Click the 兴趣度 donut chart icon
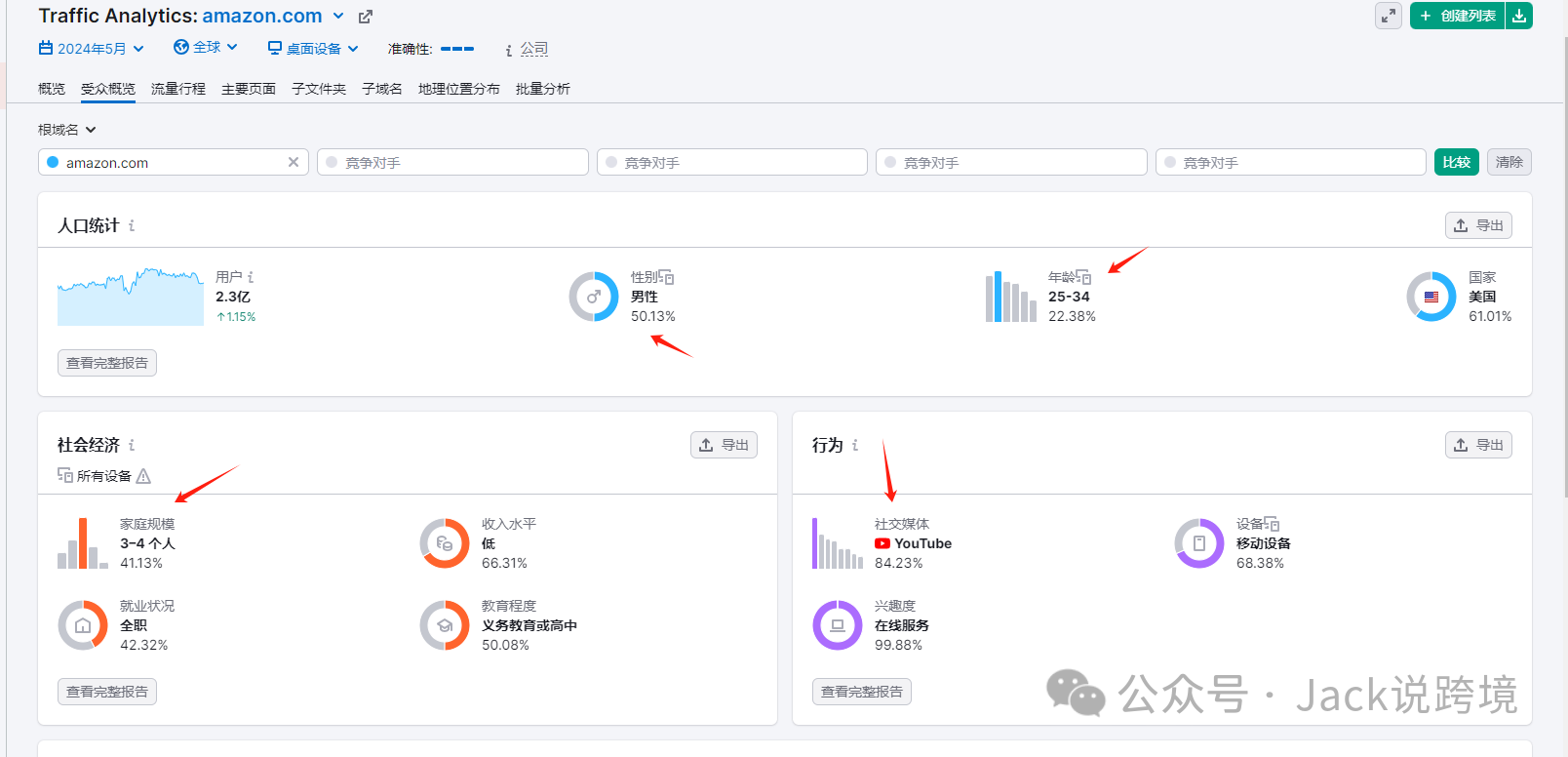 click(838, 625)
